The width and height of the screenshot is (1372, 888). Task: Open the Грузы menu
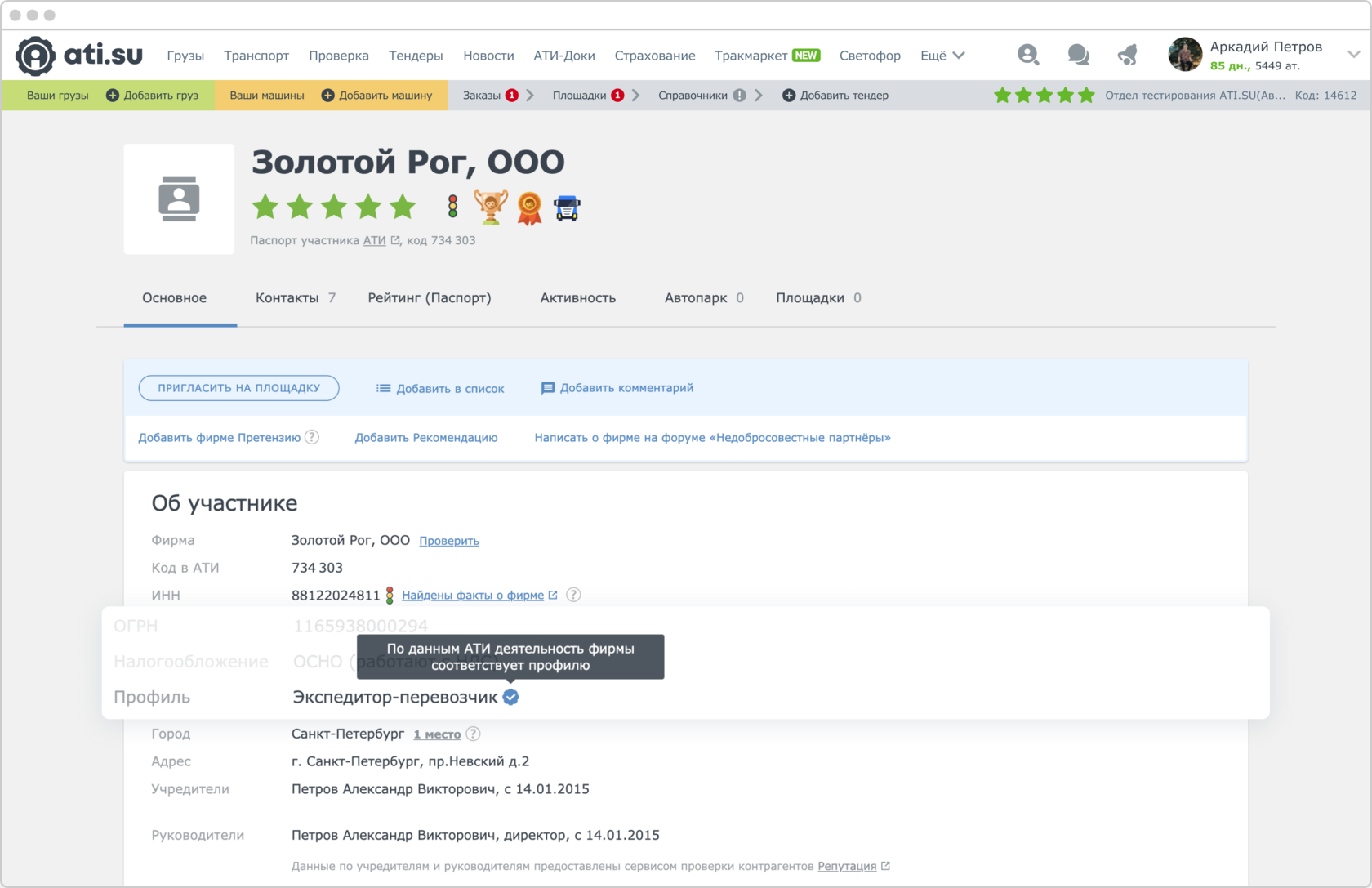[185, 56]
